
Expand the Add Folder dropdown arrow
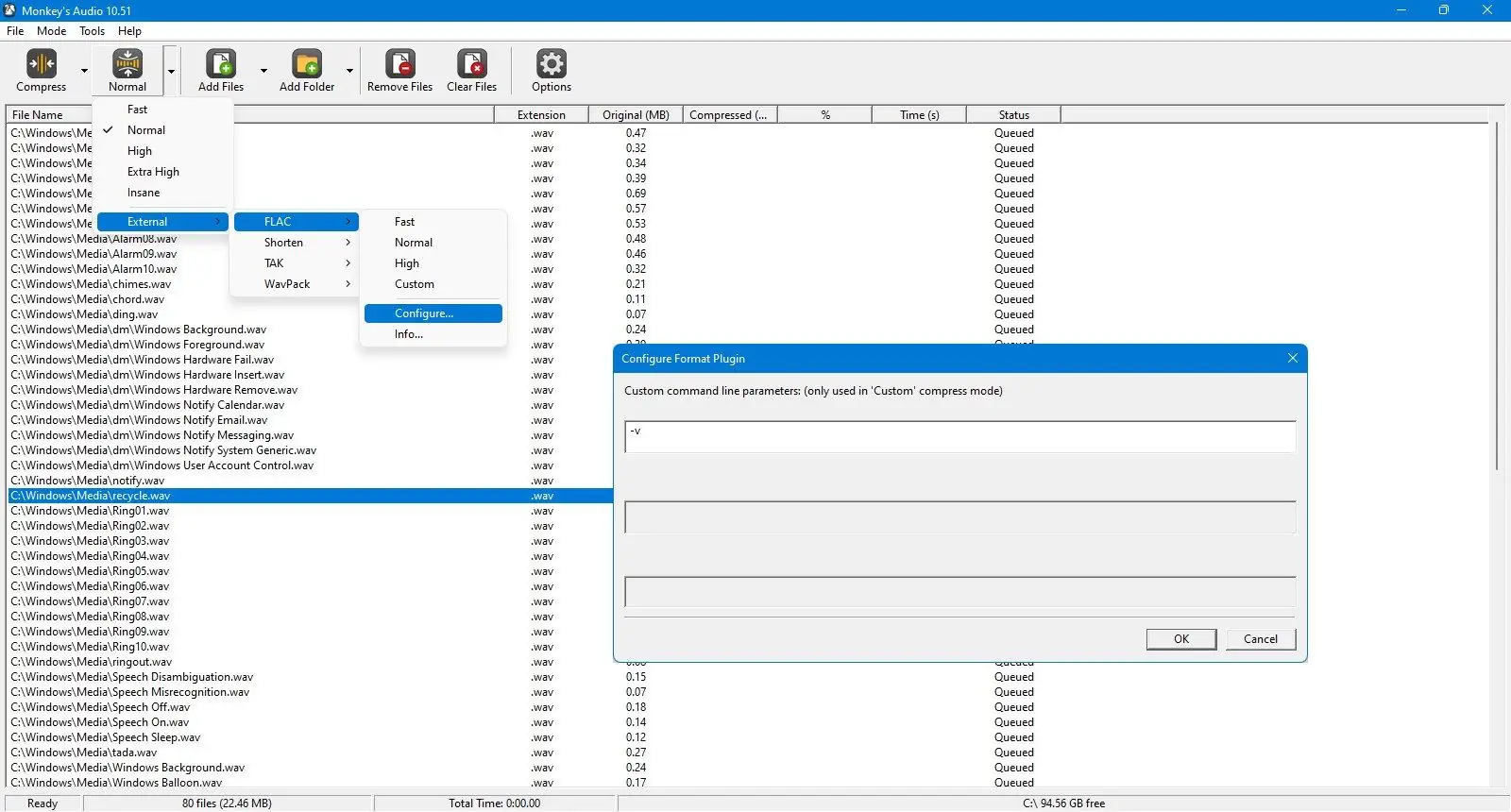click(x=349, y=71)
